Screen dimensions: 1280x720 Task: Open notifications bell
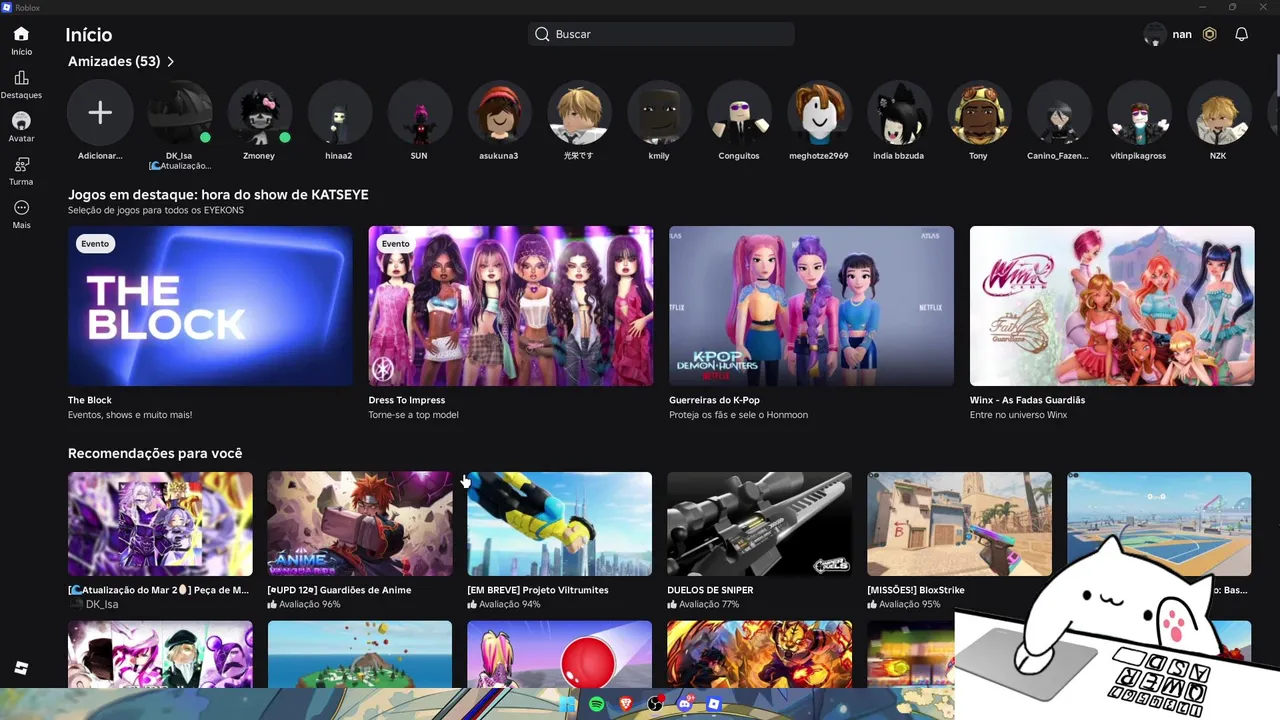tap(1241, 34)
